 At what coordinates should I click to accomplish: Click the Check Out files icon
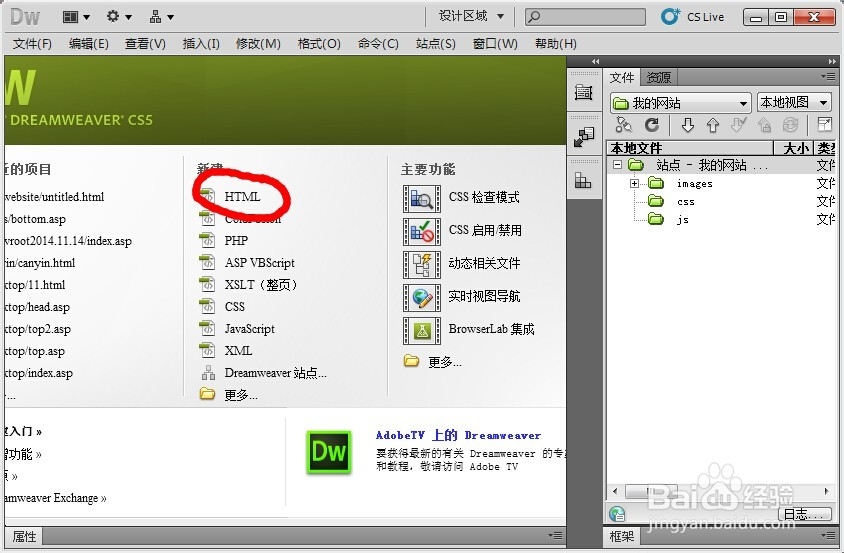click(738, 125)
